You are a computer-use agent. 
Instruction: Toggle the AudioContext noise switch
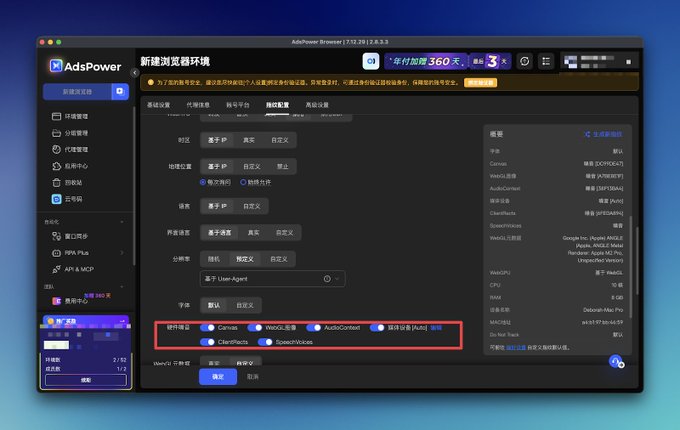314,328
